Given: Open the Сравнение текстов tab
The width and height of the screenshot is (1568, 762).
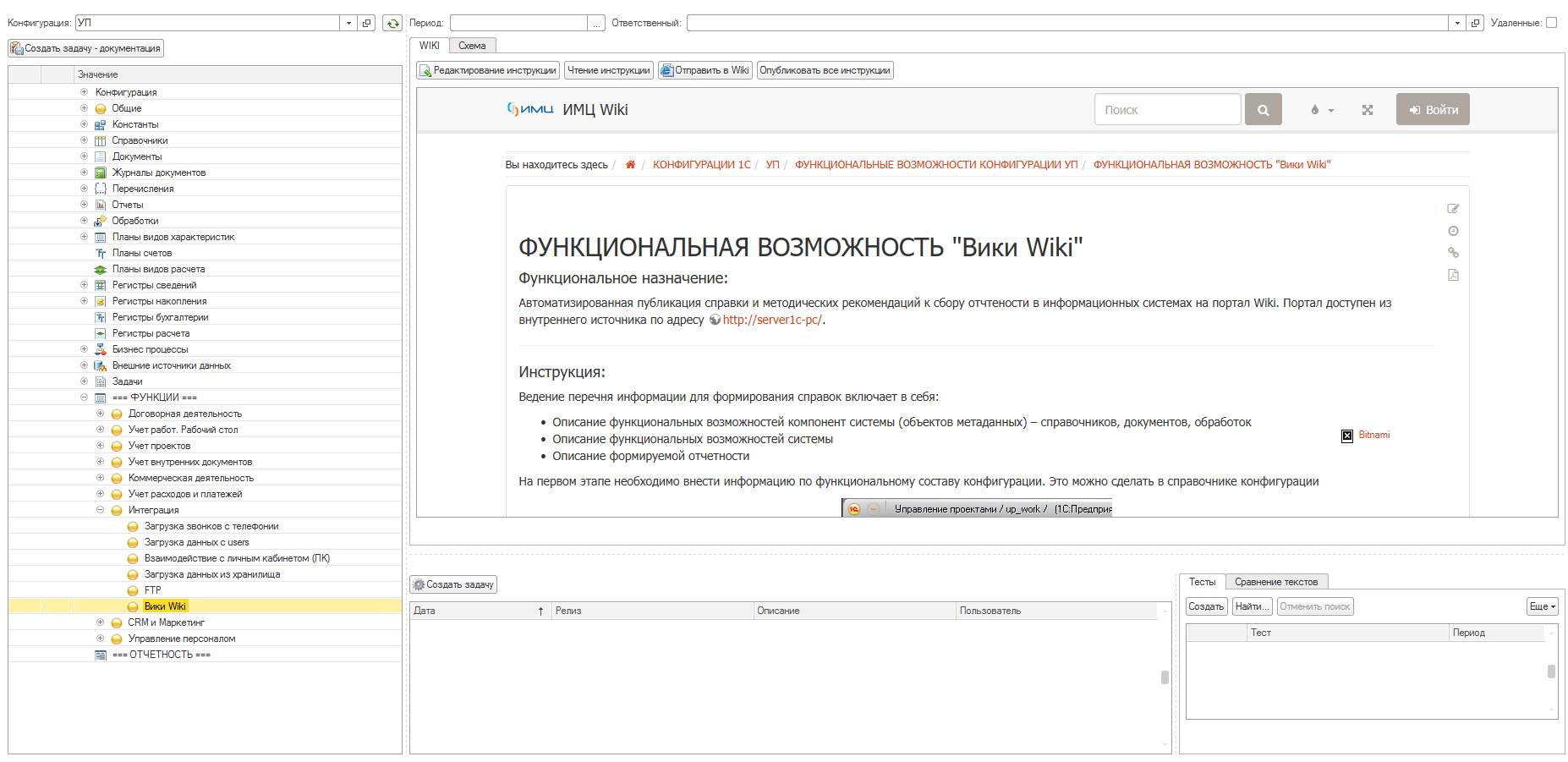Looking at the screenshot, I should 1275,582.
